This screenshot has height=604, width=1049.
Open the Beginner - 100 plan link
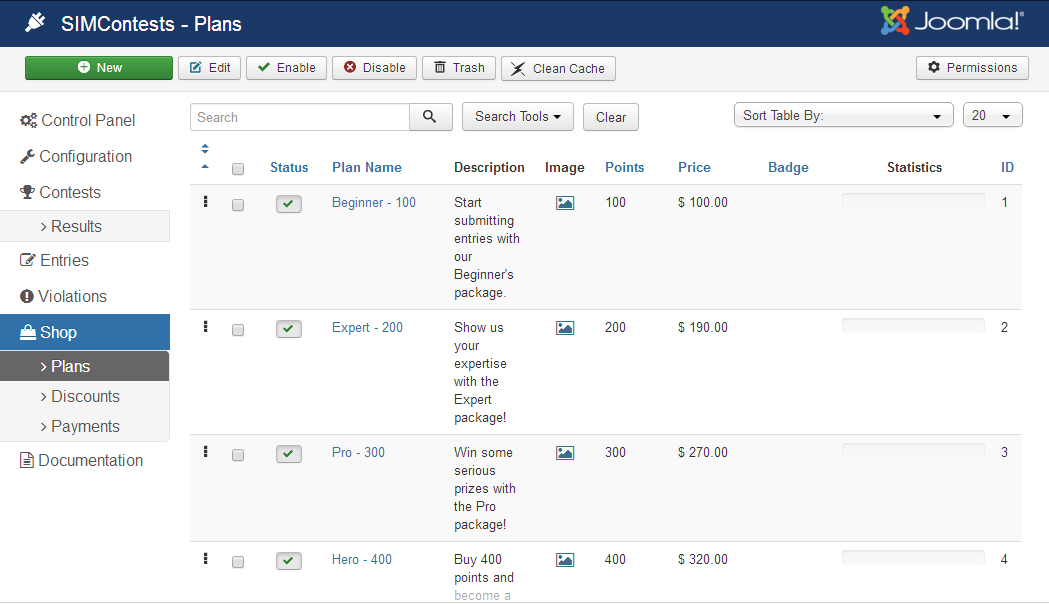tap(374, 203)
